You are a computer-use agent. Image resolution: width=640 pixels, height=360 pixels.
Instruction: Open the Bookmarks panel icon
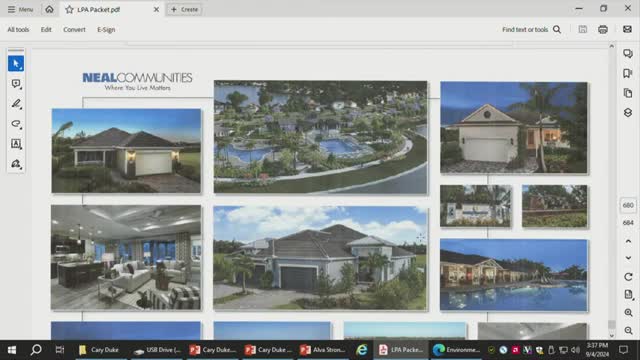click(628, 73)
